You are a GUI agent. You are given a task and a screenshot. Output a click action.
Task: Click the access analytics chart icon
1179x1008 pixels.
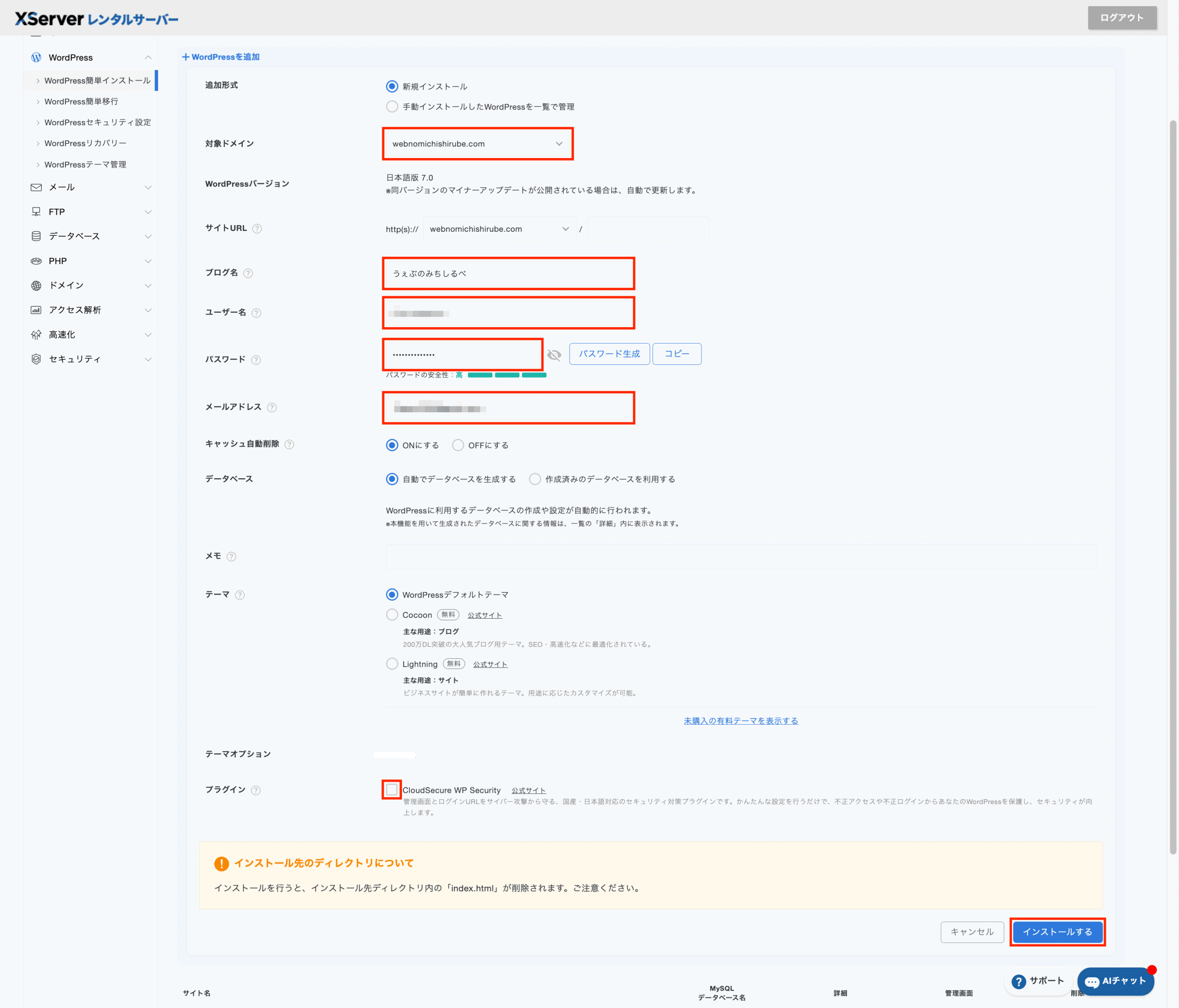[x=36, y=310]
